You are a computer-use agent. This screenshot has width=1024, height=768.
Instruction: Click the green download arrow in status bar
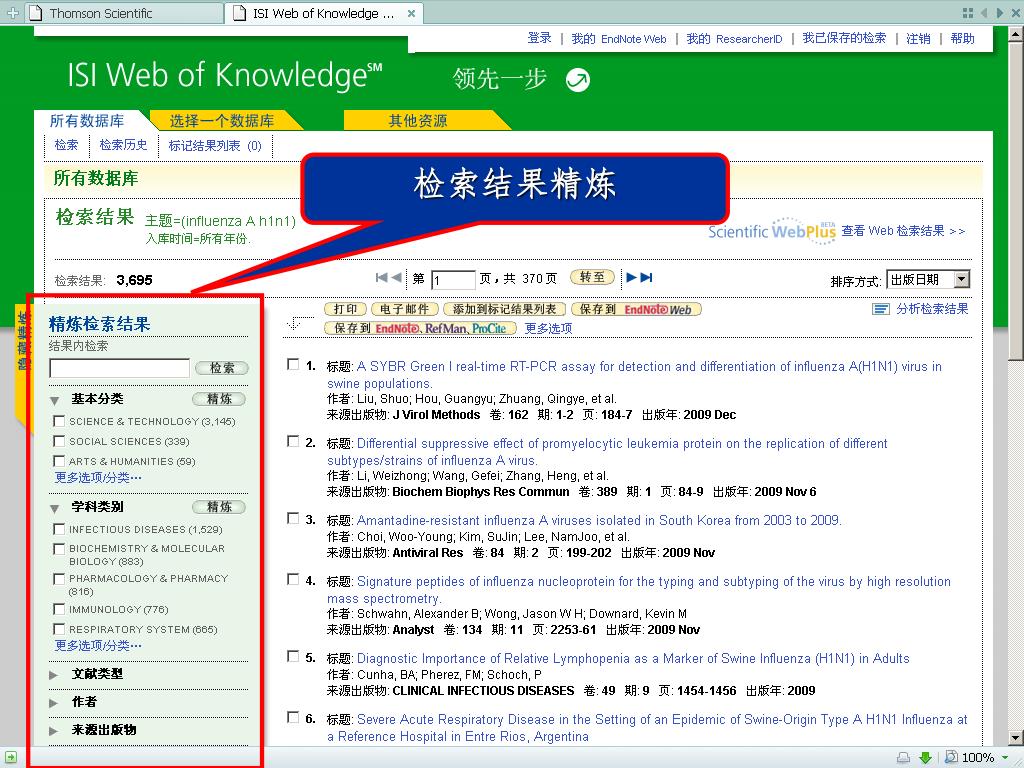[x=925, y=758]
